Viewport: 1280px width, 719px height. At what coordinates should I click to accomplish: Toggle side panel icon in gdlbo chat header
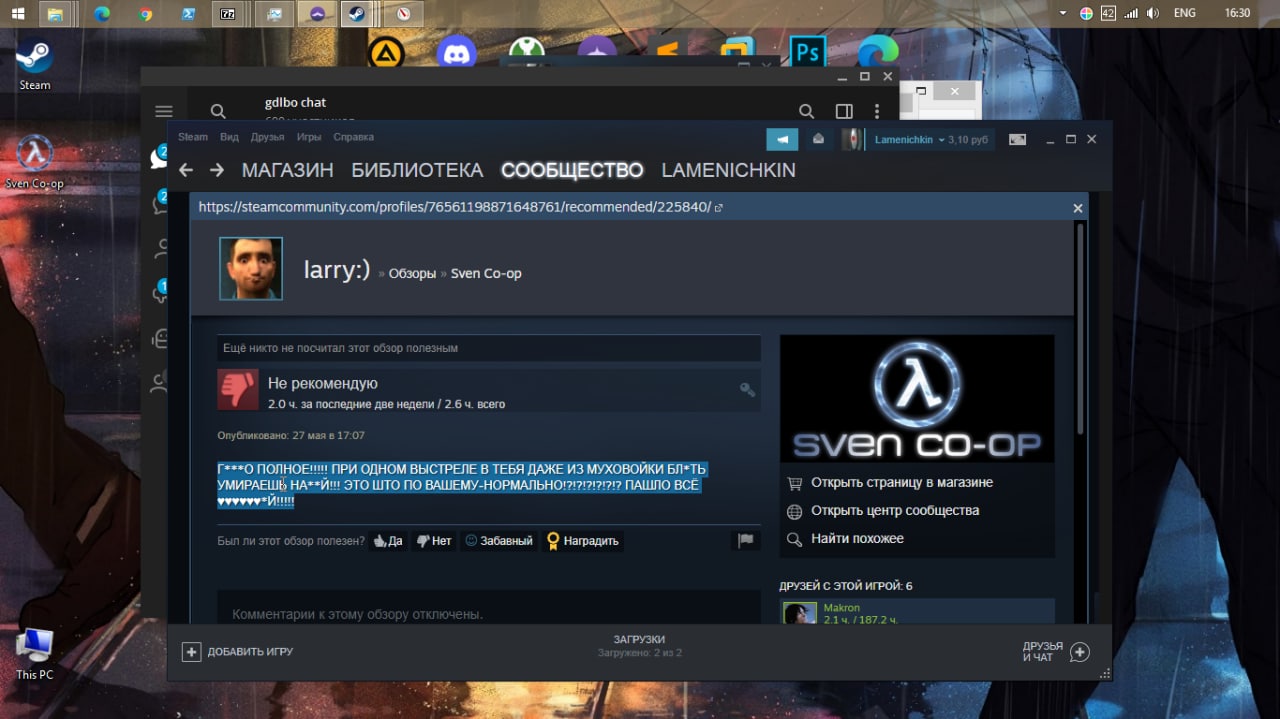click(x=844, y=111)
